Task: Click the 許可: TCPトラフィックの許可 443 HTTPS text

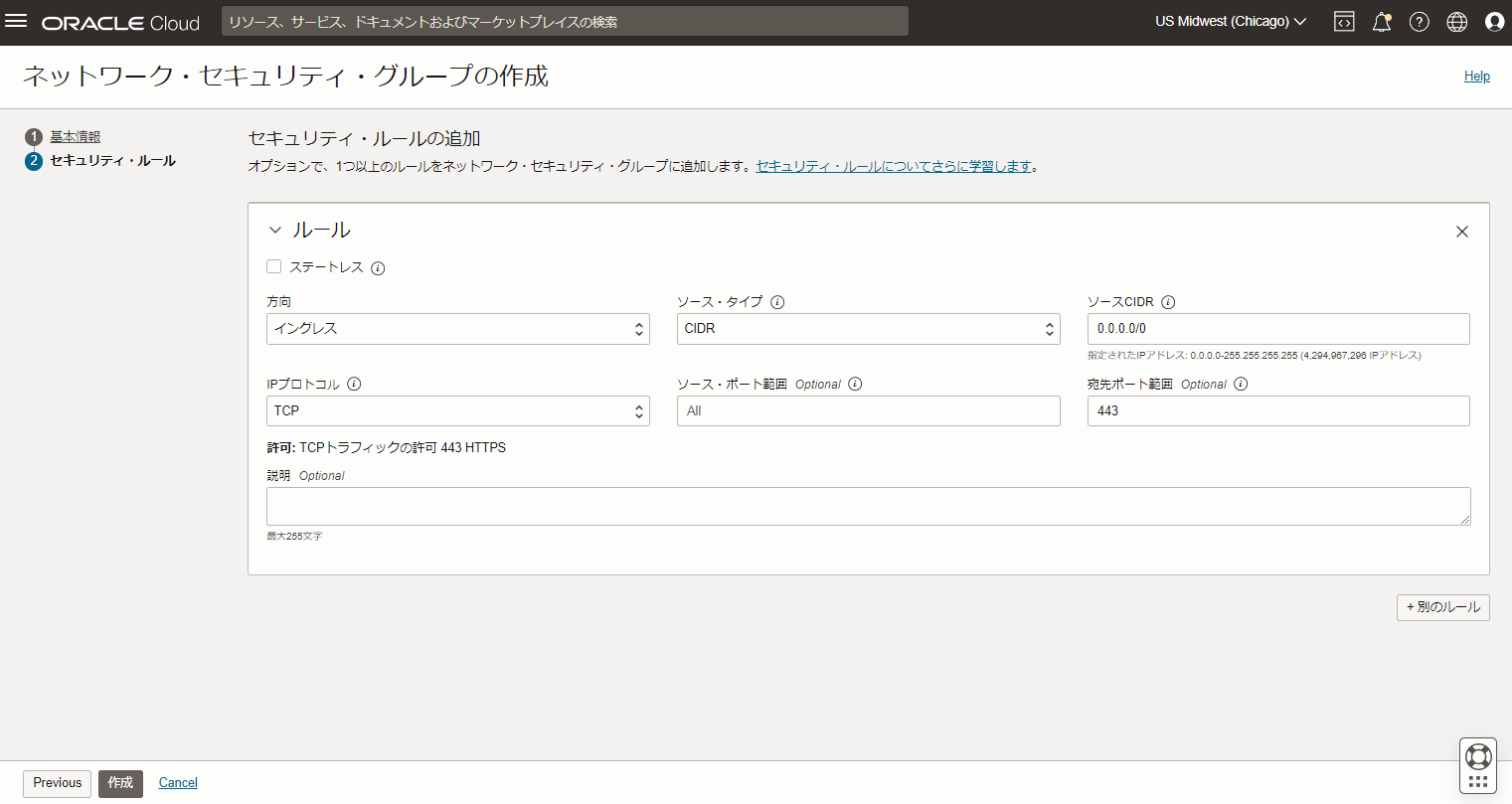Action: pyautogui.click(x=387, y=448)
